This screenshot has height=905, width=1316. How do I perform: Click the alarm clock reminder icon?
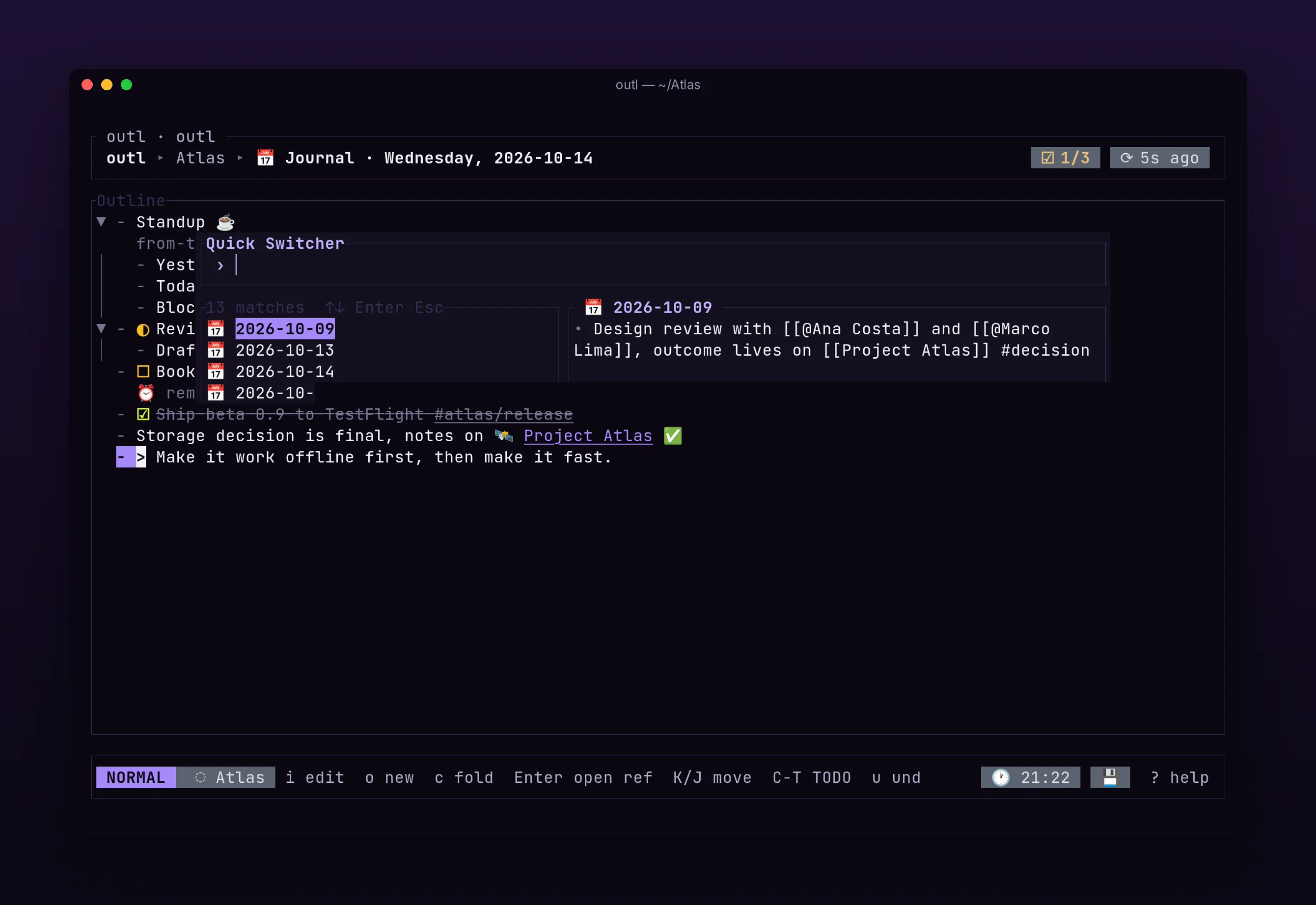[x=146, y=393]
